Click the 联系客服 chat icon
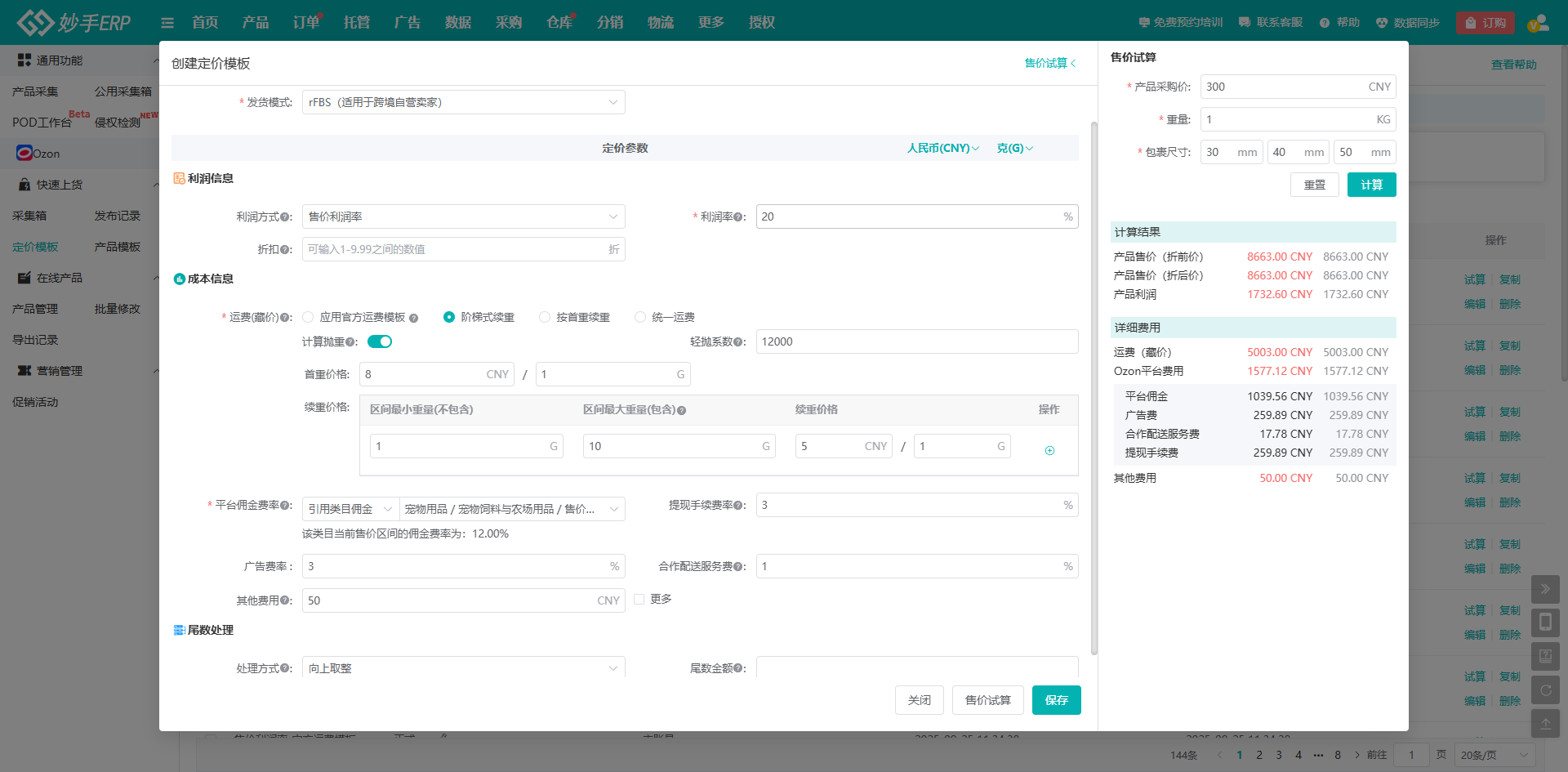The image size is (1568, 772). point(1245,23)
